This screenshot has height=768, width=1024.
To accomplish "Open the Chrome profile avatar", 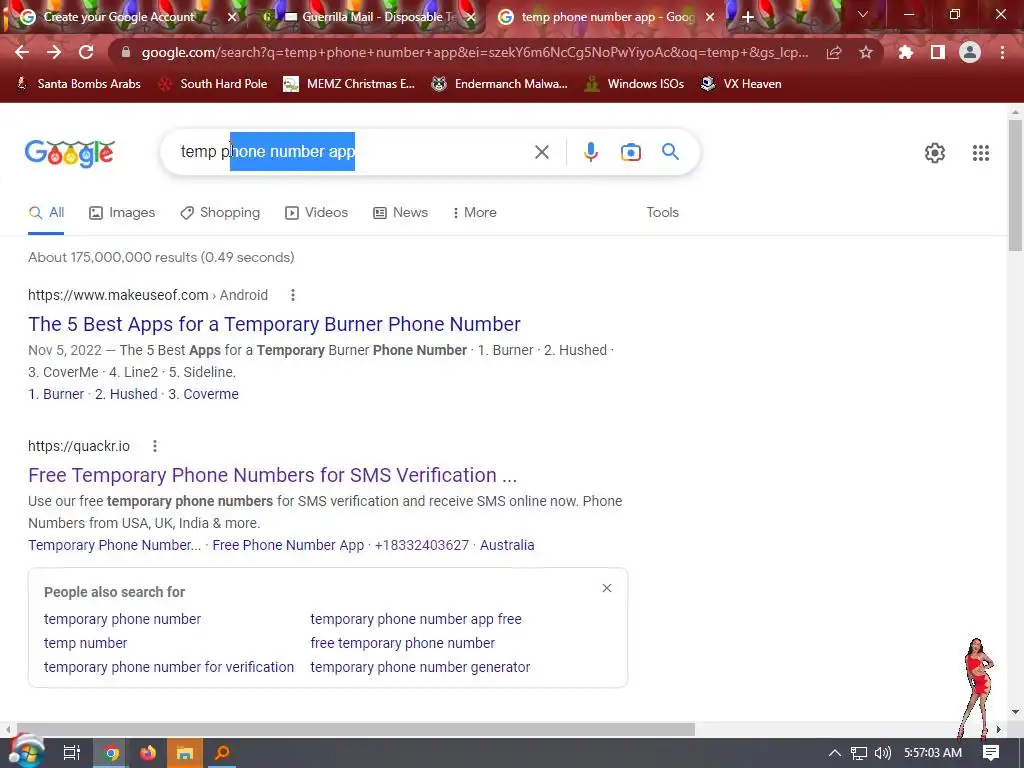I will 970,52.
